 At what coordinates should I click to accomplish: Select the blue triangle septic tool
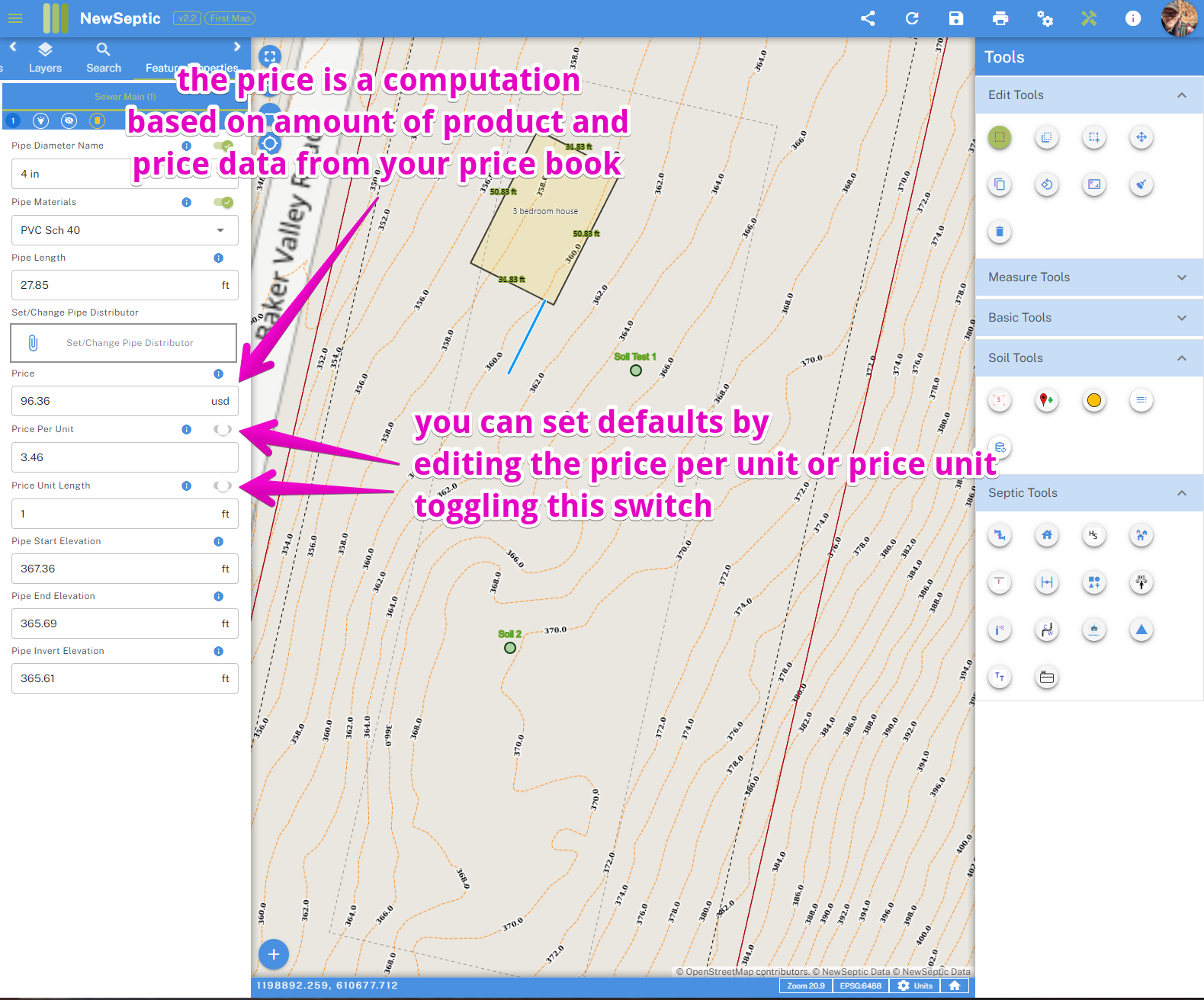[x=1141, y=630]
